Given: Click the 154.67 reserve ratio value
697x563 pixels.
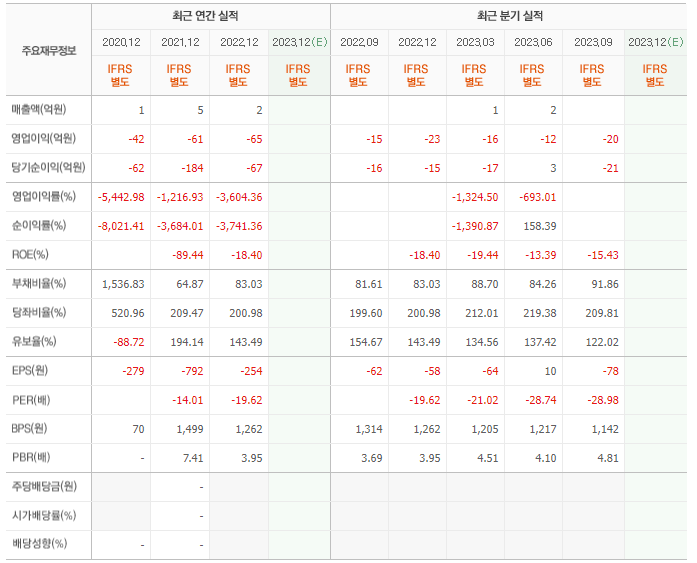Looking at the screenshot, I should coord(366,342).
